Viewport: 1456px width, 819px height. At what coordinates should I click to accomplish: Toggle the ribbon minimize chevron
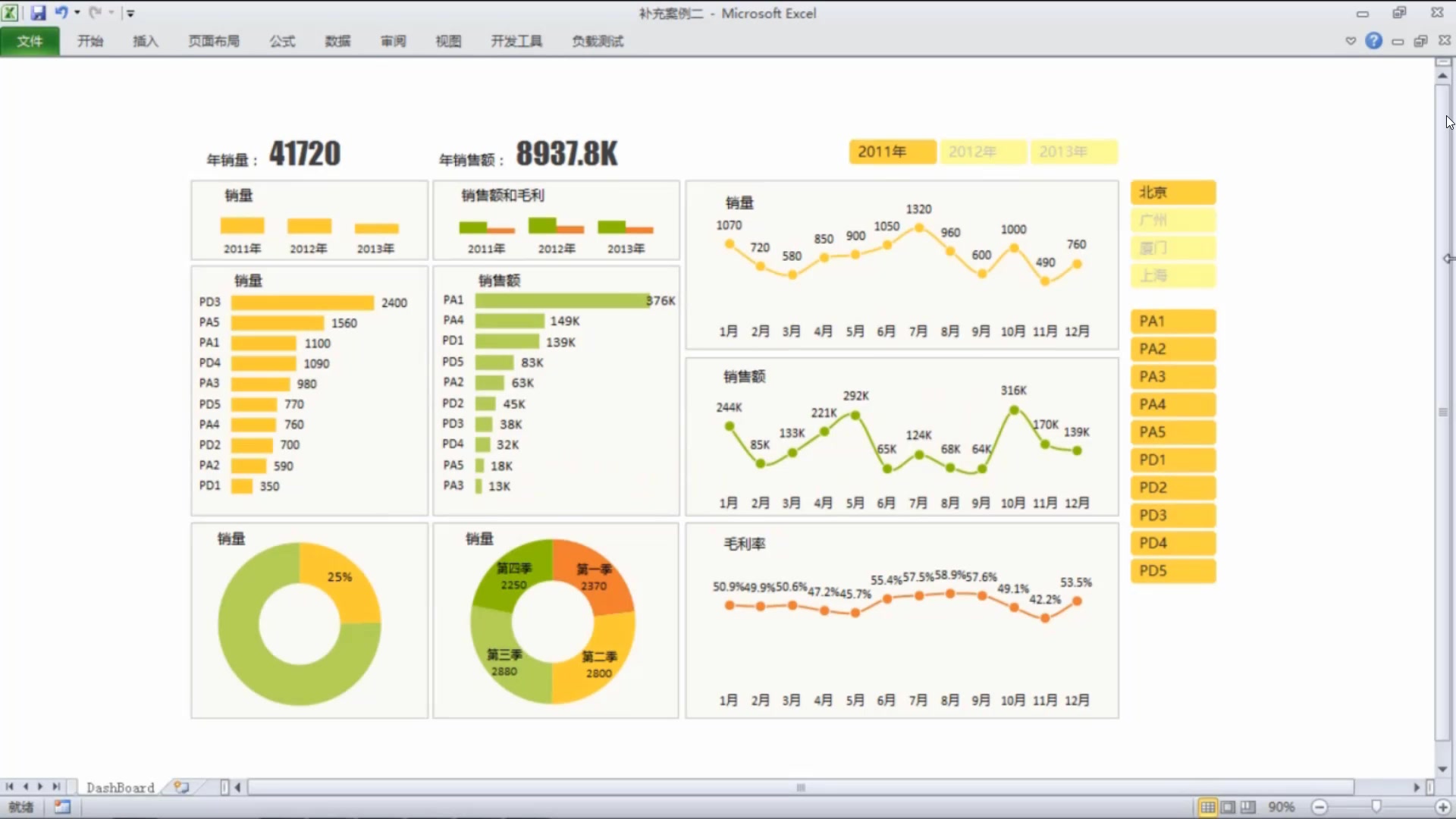coord(1351,41)
